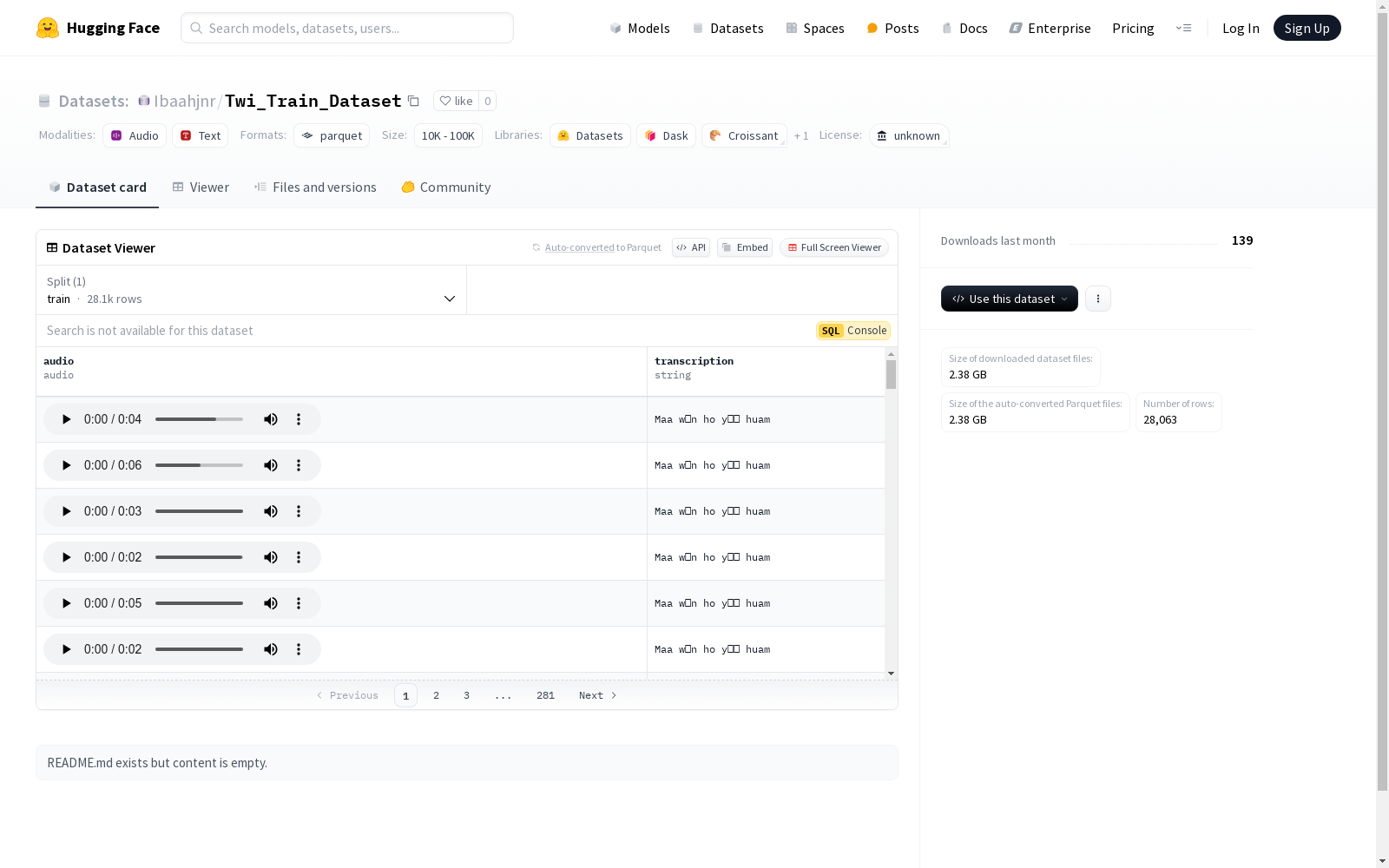Viewport: 1389px width, 868px height.
Task: Select the Croissant library tag
Action: coord(744,135)
